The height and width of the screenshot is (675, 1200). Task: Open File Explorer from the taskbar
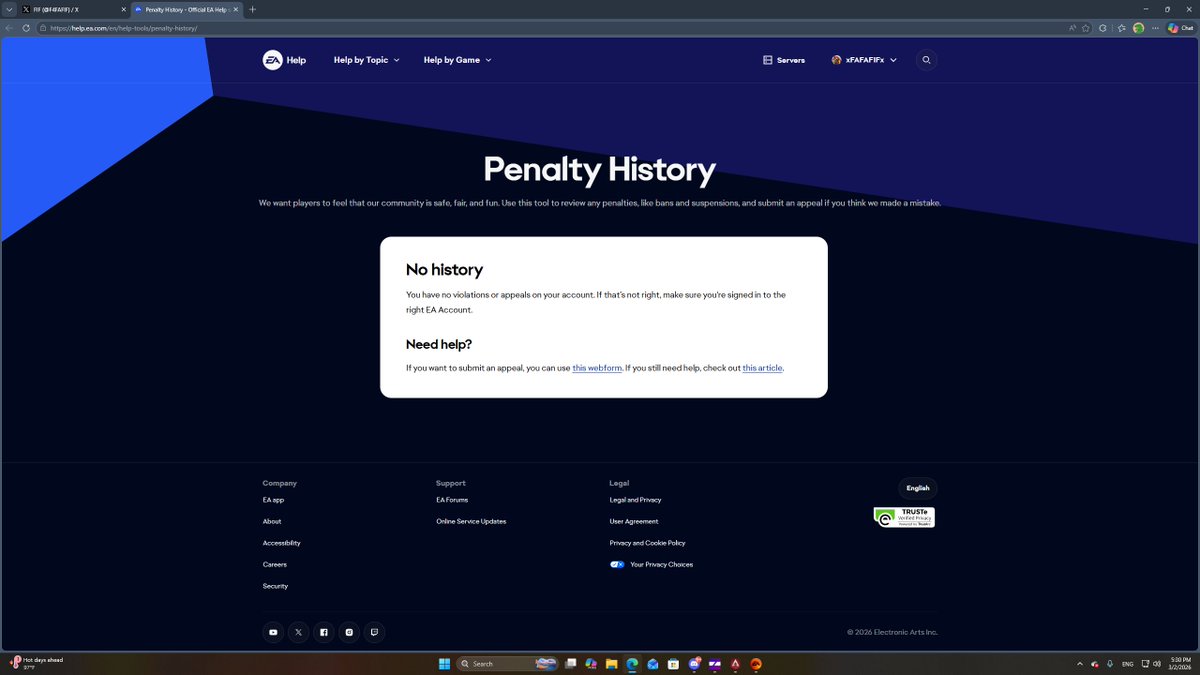tap(611, 664)
